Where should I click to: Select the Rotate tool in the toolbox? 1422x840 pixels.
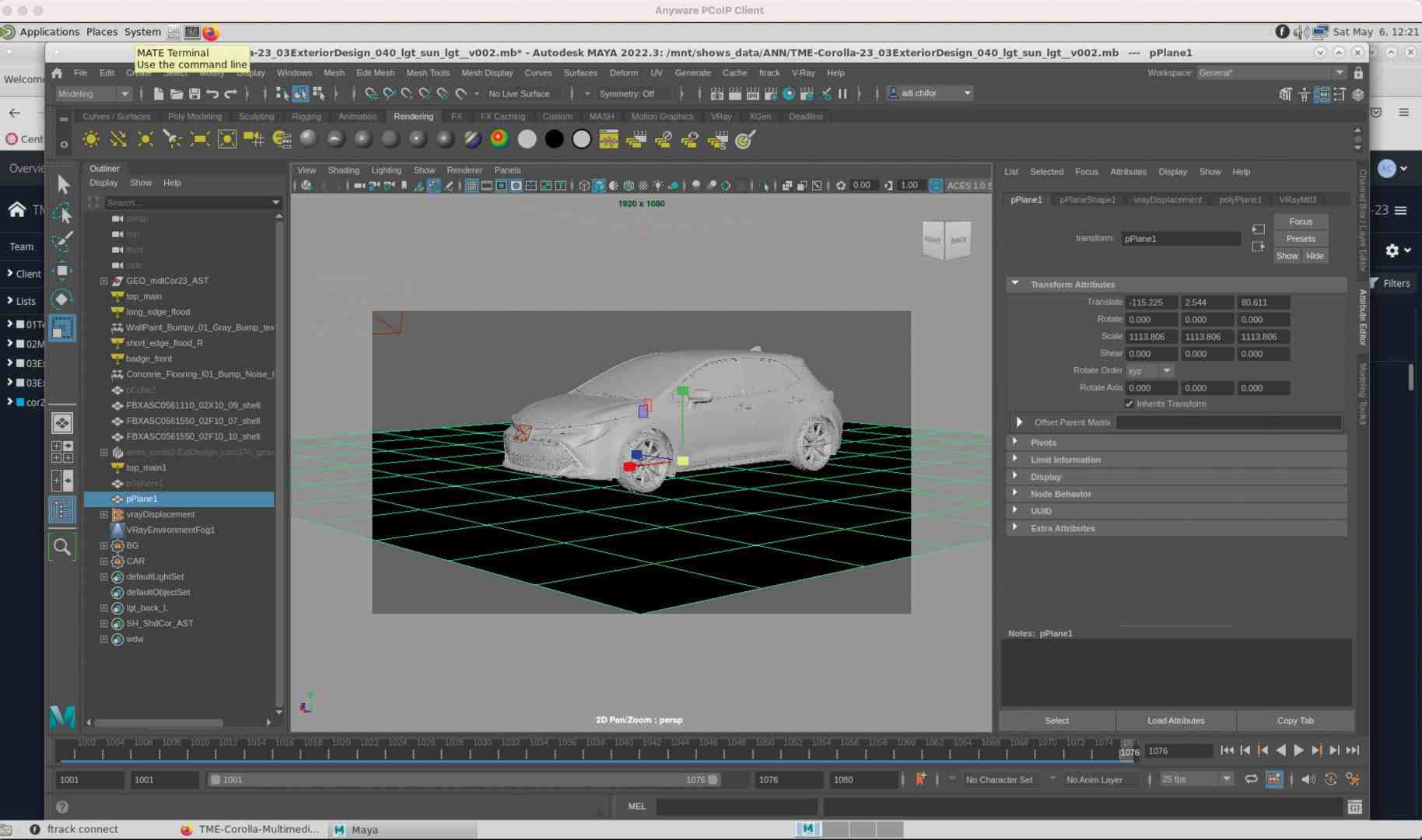(62, 299)
